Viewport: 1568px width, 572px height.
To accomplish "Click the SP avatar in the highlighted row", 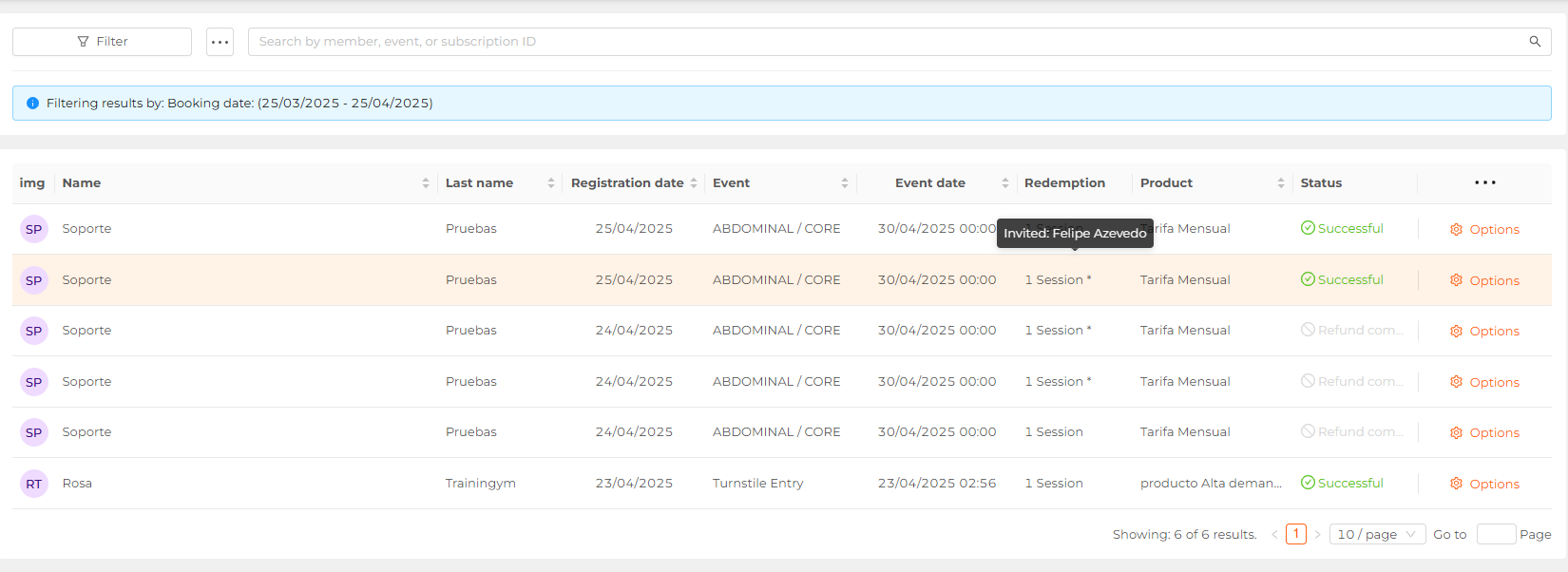I will (x=34, y=280).
